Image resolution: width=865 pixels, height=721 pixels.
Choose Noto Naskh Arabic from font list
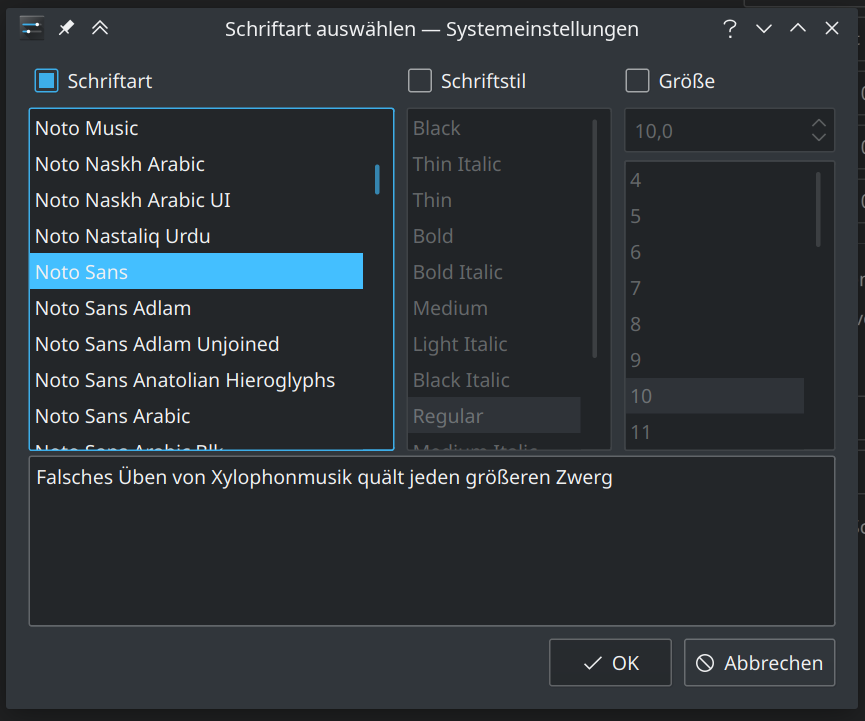tap(120, 164)
